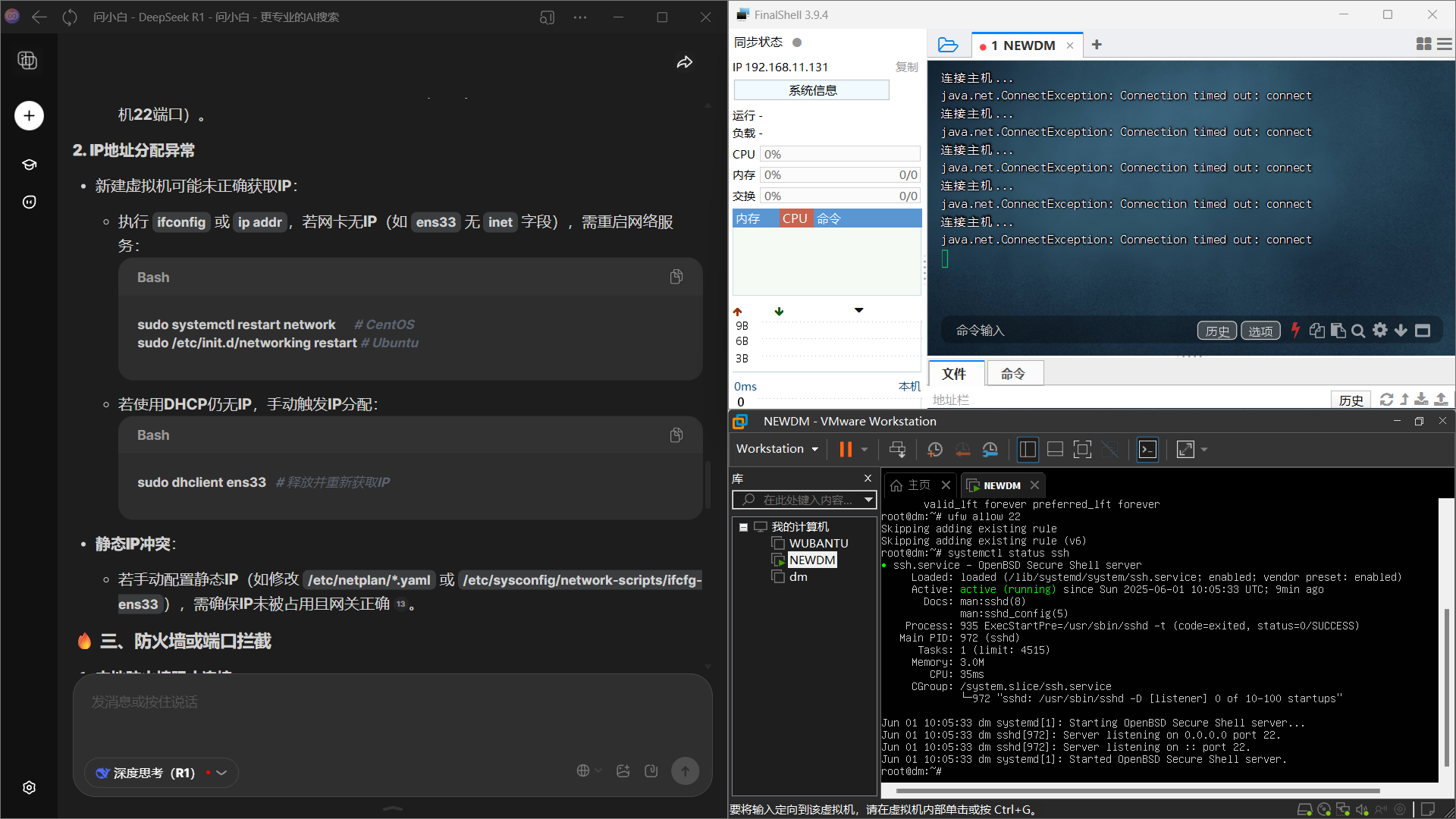1456x819 pixels.
Task: Click the terminal search magnifier icon
Action: (1358, 331)
